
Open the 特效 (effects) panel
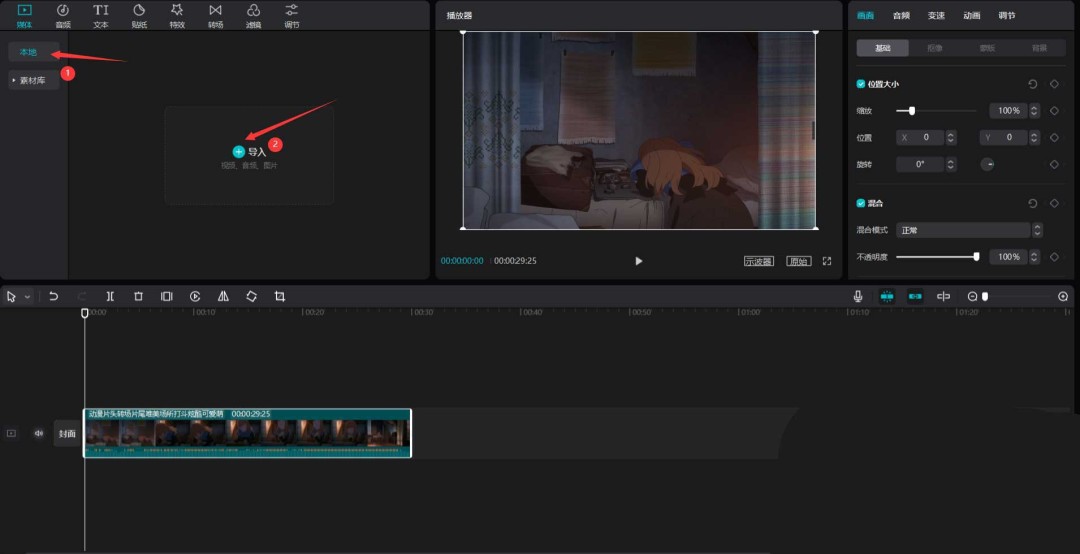point(177,15)
